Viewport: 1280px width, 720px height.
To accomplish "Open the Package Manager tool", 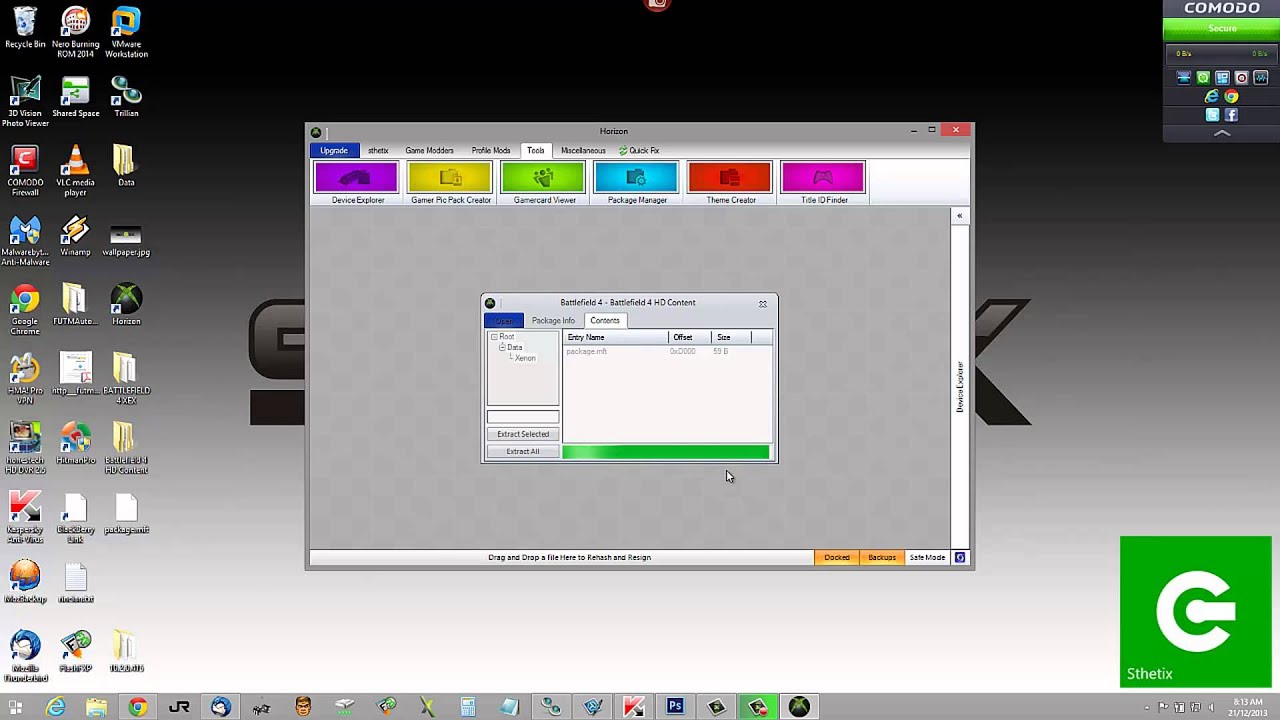I will point(636,179).
